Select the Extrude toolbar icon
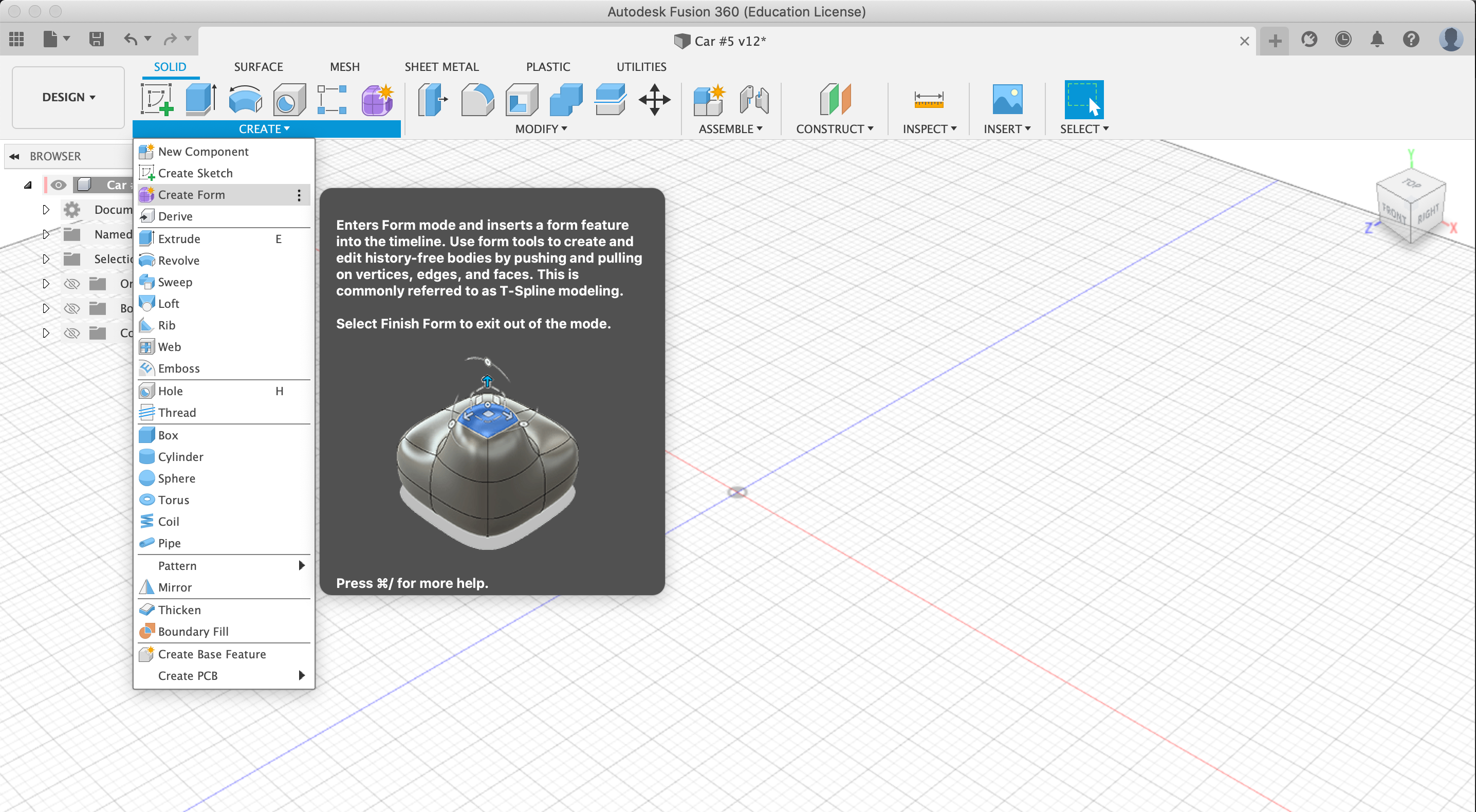Screen dimensions: 1476x812 click(x=201, y=100)
